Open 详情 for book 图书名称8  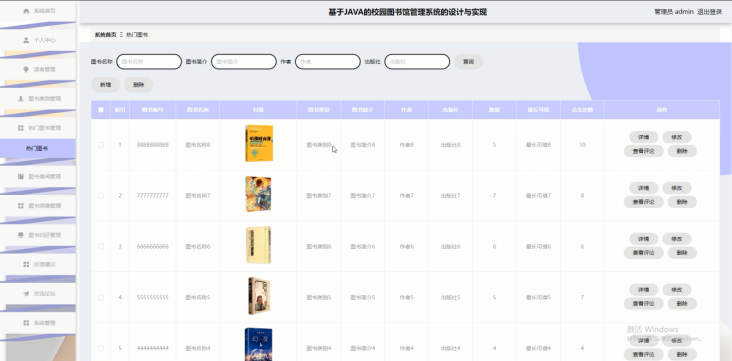pos(644,137)
